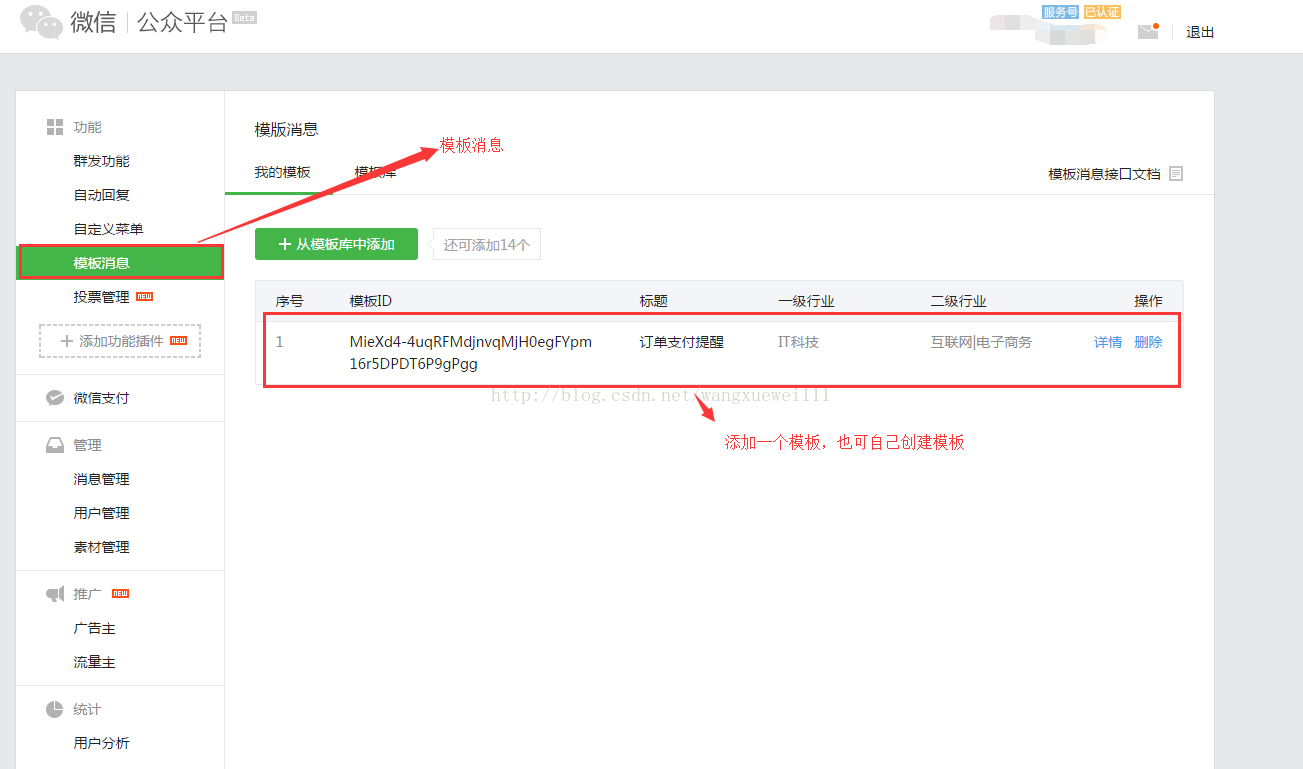The image size is (1303, 769).
Task: Click the 二级行业 column header
Action: pos(958,301)
